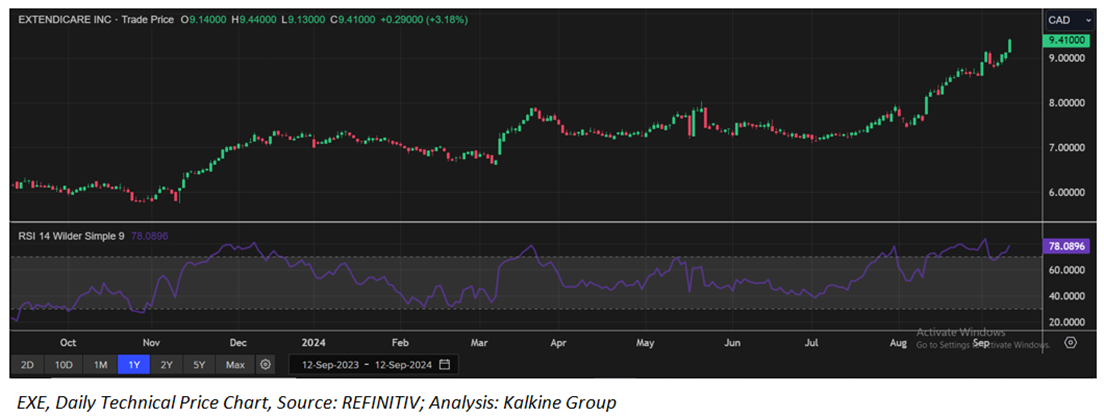Click the Jul label on time axis

tap(811, 343)
